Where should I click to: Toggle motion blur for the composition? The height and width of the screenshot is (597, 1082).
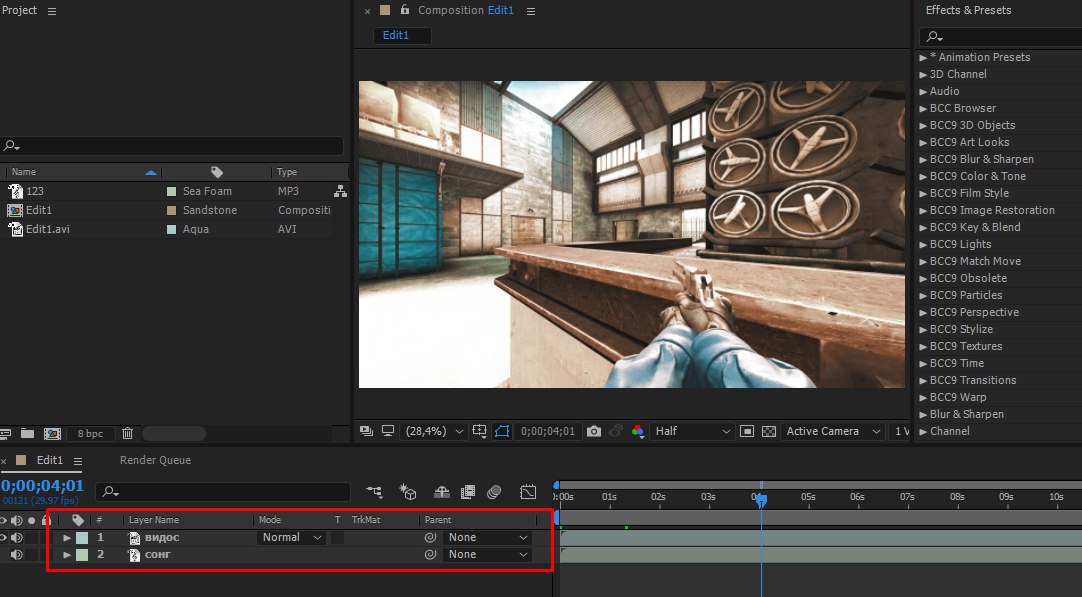pyautogui.click(x=494, y=492)
